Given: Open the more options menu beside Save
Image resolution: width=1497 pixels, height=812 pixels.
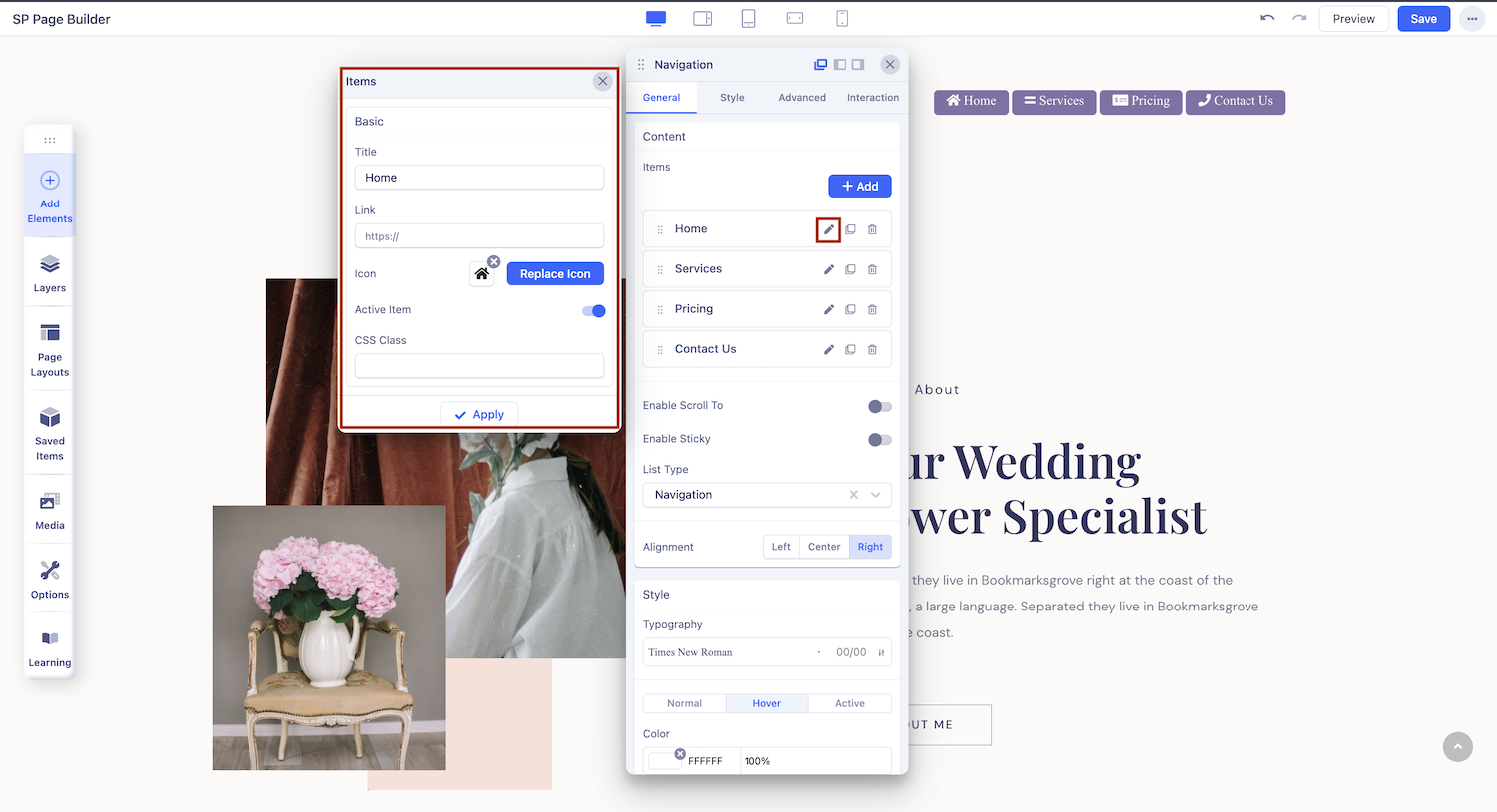Looking at the screenshot, I should click(1472, 18).
